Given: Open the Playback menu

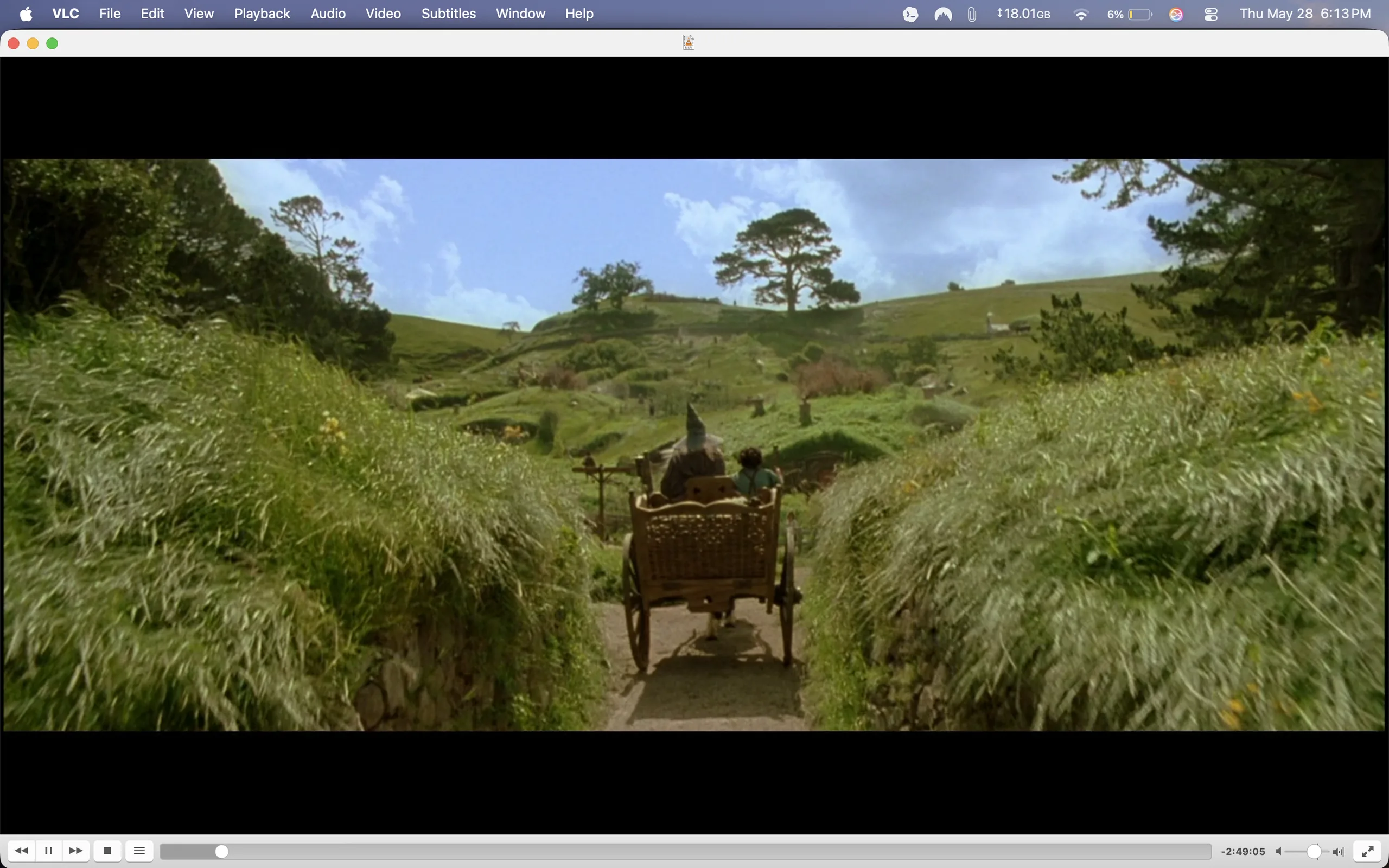Looking at the screenshot, I should [x=262, y=14].
